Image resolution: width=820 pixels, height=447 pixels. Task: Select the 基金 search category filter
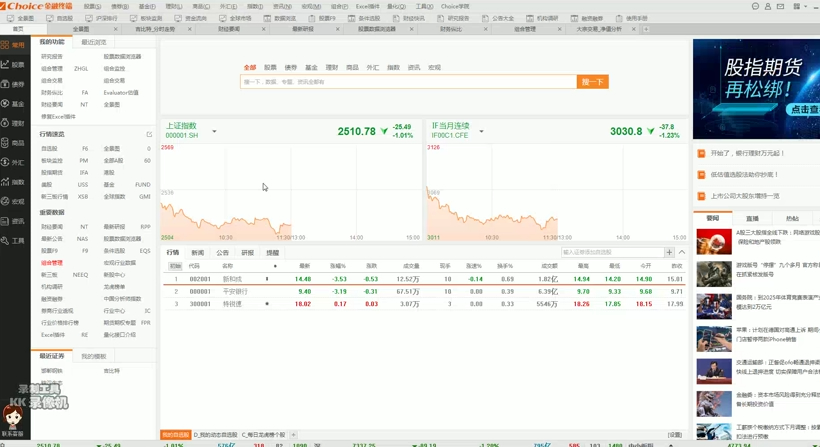pyautogui.click(x=311, y=68)
